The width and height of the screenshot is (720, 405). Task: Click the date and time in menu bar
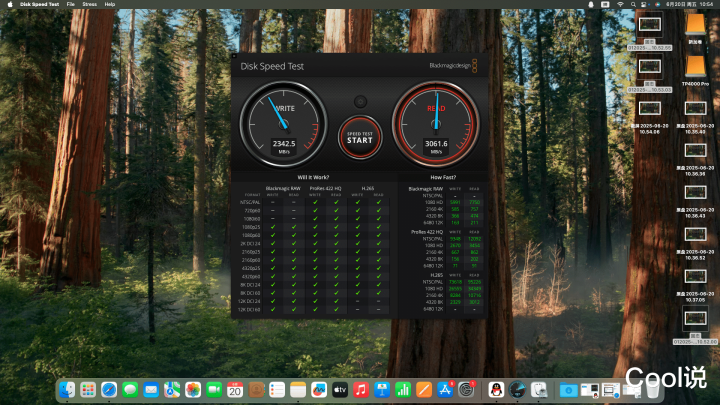(690, 4)
